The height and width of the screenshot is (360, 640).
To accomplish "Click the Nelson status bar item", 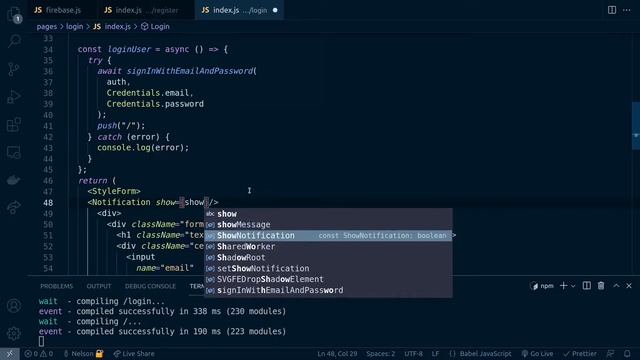I will [83, 353].
